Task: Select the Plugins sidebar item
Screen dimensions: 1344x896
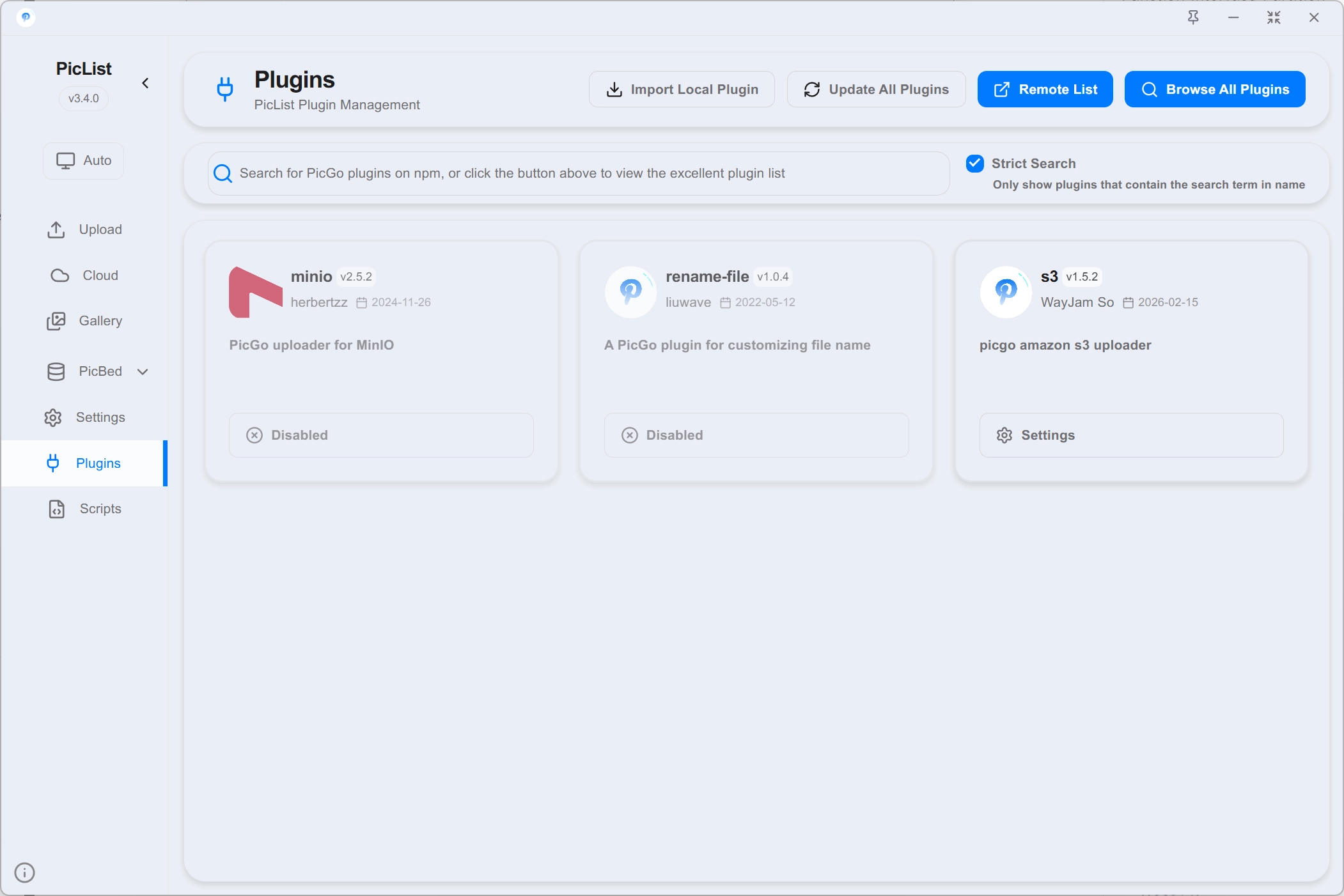Action: pos(84,463)
